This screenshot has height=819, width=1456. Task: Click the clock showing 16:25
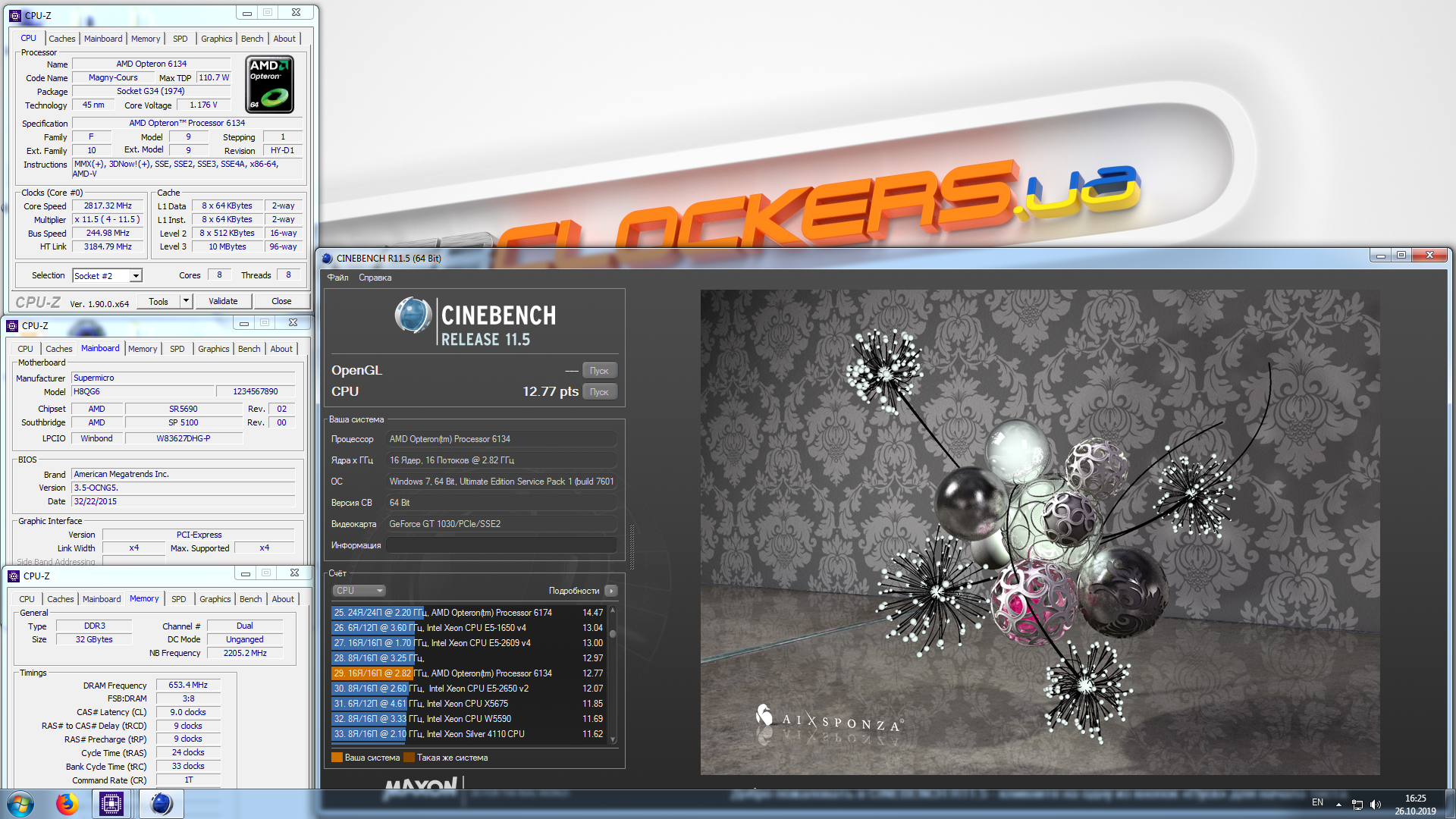pos(1415,799)
